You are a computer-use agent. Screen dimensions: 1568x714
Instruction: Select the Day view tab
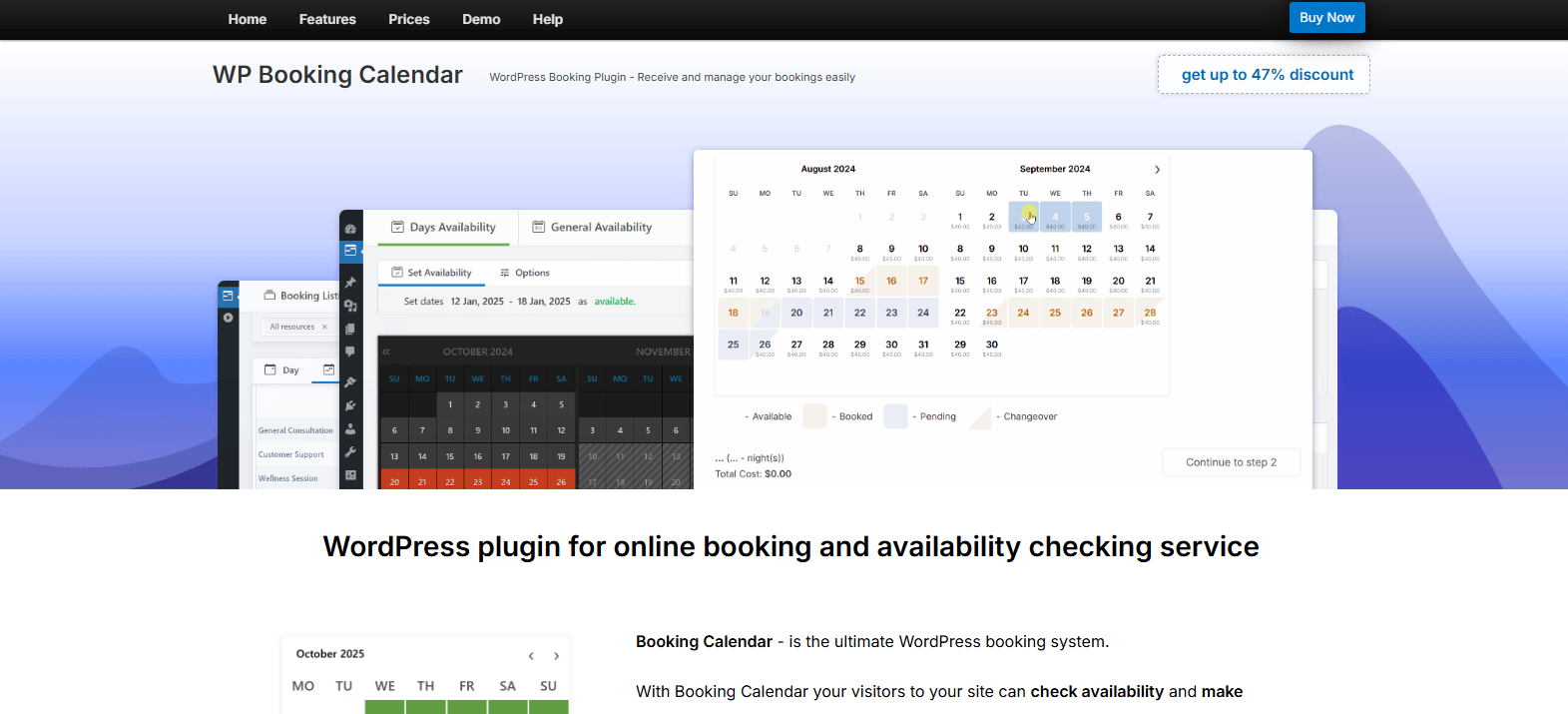click(x=281, y=370)
